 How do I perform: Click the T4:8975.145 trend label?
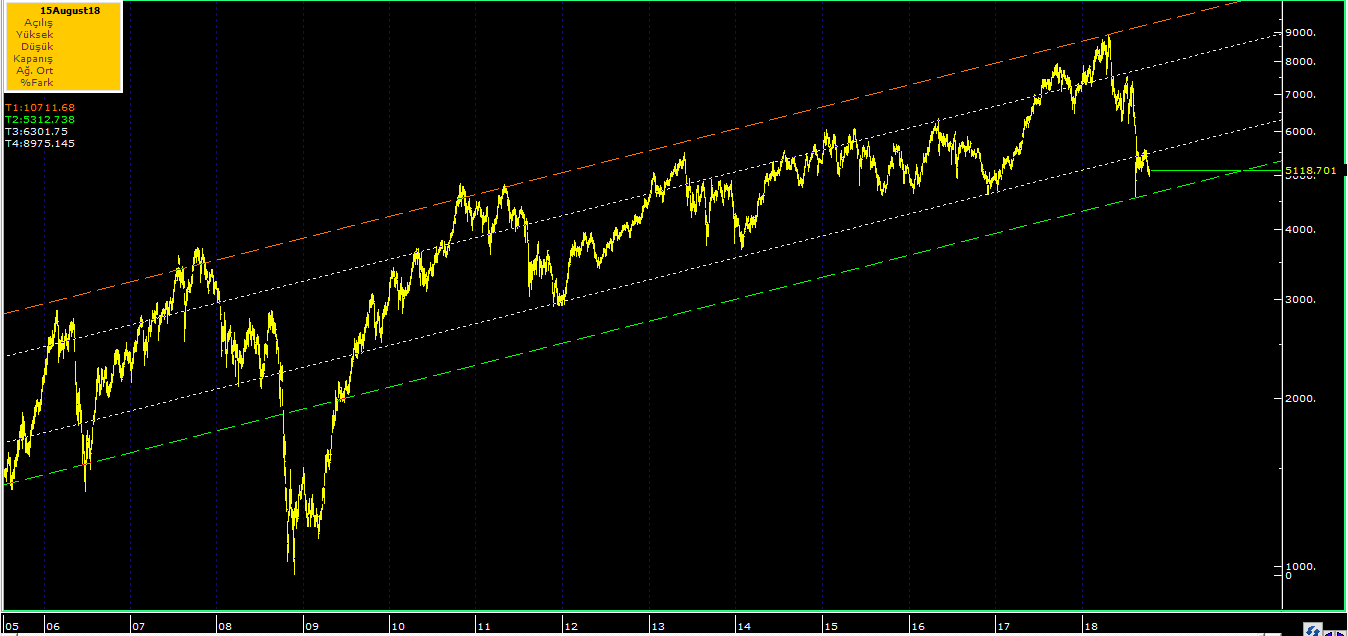pos(40,143)
